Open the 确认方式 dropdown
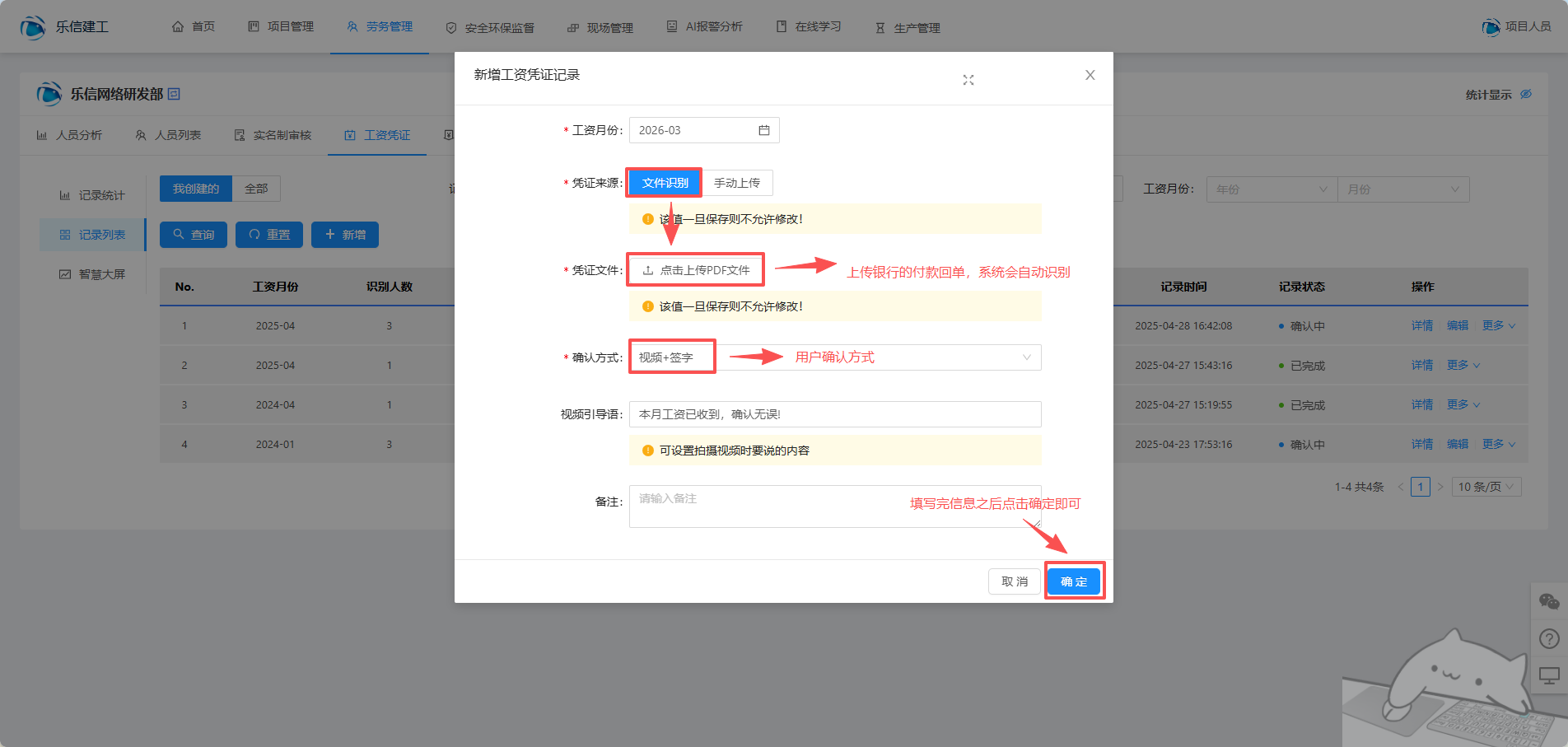The height and width of the screenshot is (747, 1568). click(x=835, y=357)
